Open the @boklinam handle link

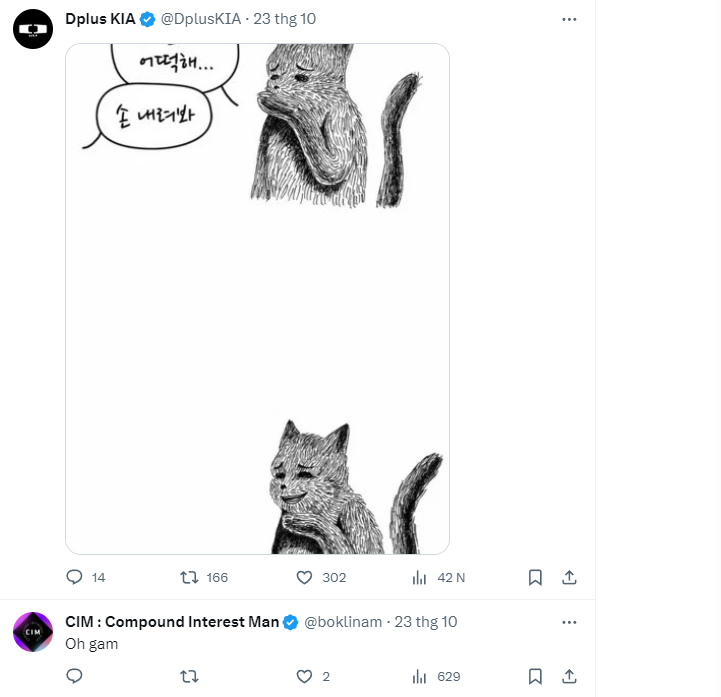point(343,622)
